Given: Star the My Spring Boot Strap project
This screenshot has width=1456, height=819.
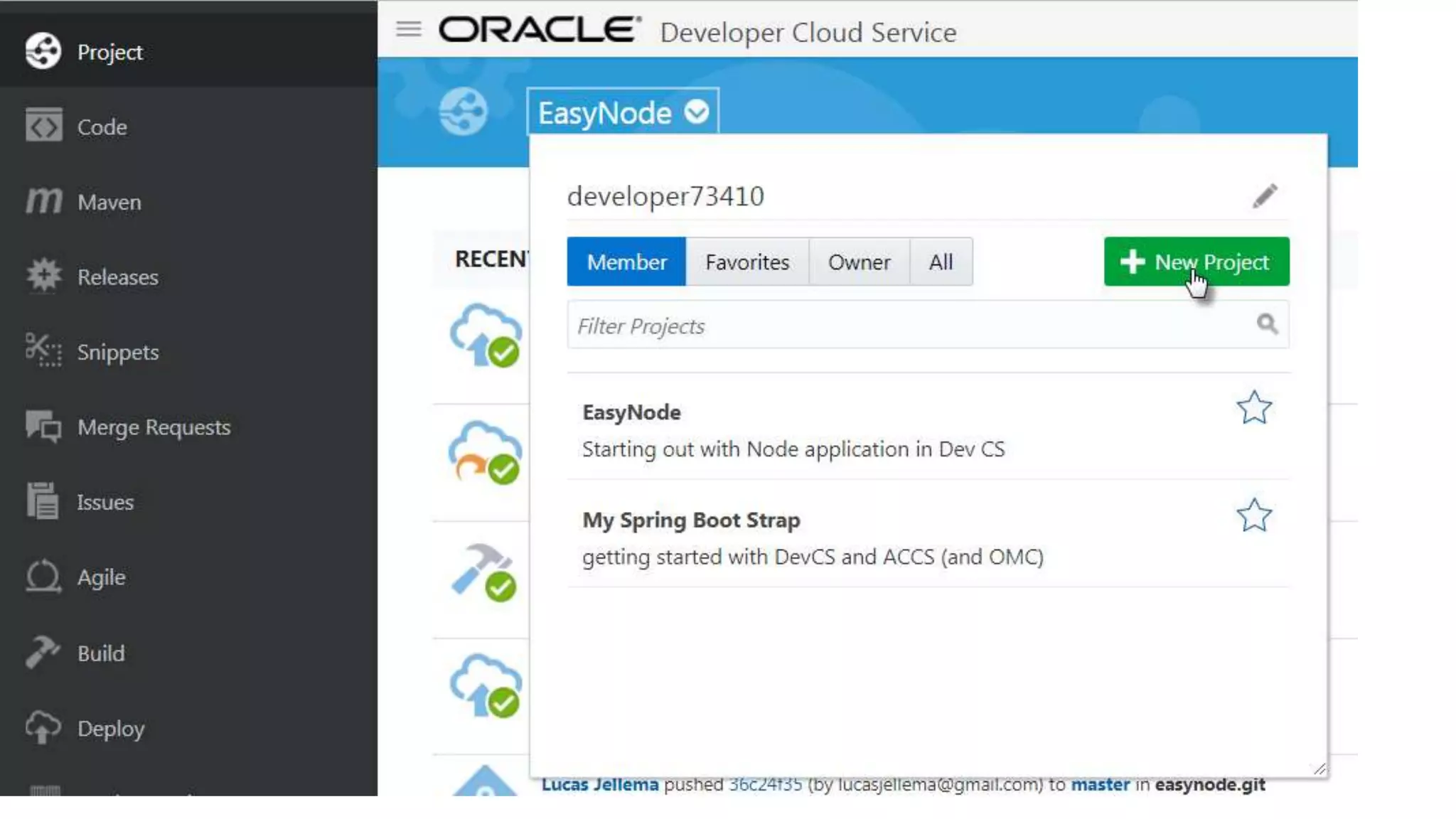Looking at the screenshot, I should [1253, 515].
